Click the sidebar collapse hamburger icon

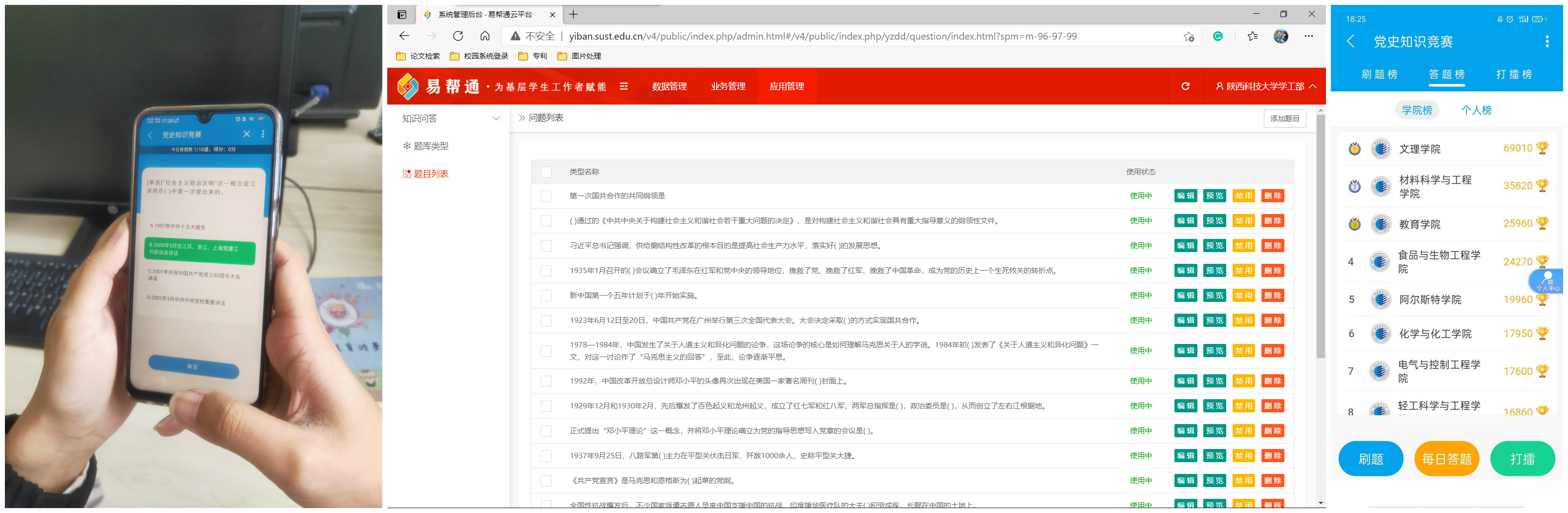[623, 86]
